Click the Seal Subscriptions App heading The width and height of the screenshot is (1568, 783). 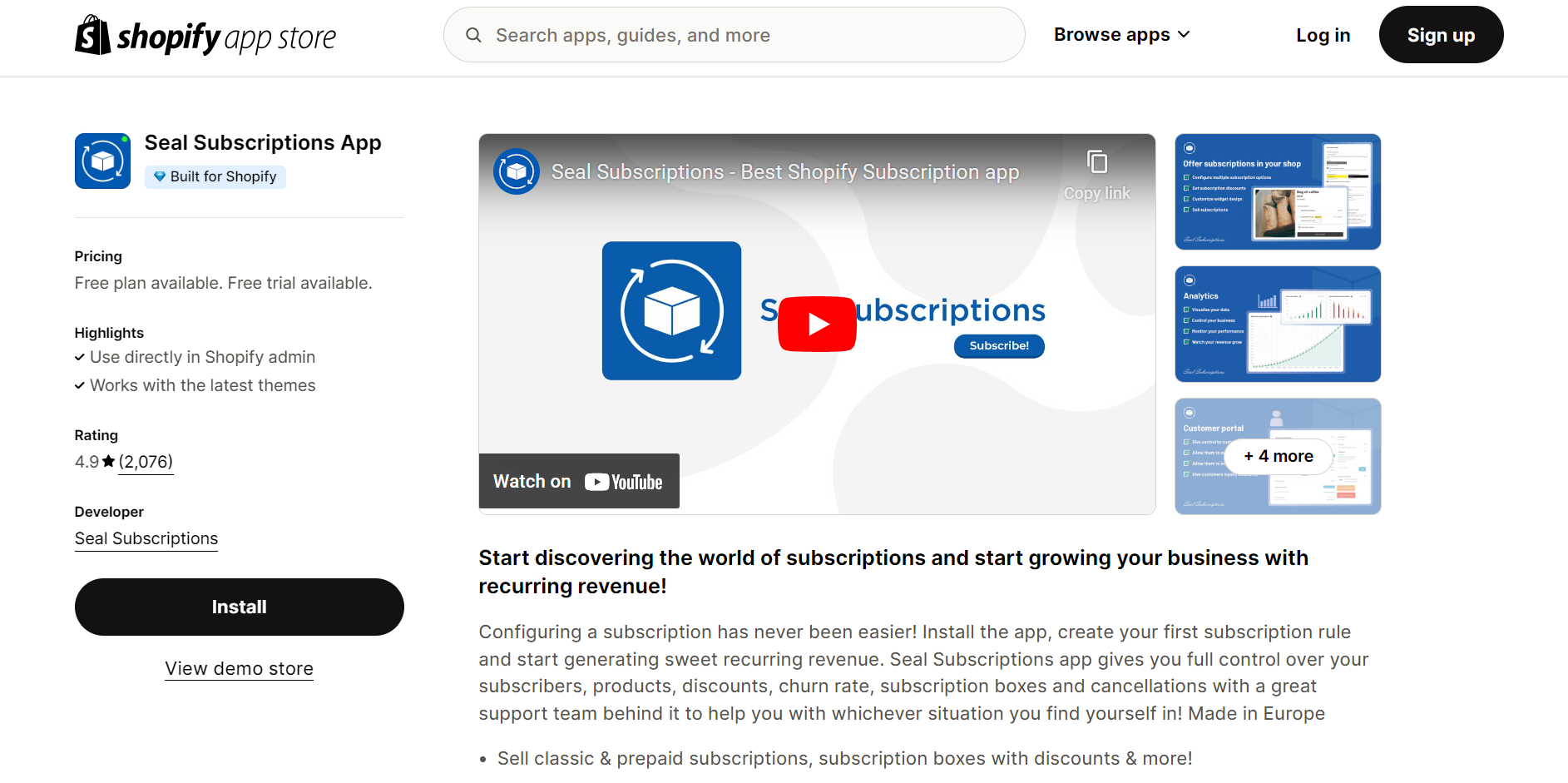point(263,142)
